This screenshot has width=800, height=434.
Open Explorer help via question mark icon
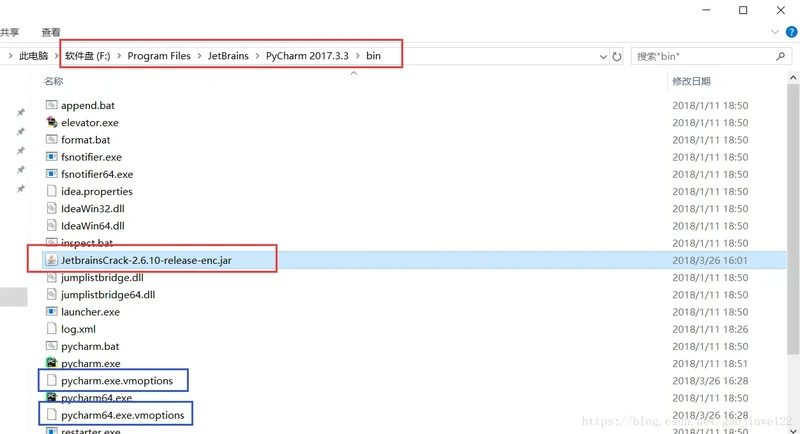(x=791, y=32)
